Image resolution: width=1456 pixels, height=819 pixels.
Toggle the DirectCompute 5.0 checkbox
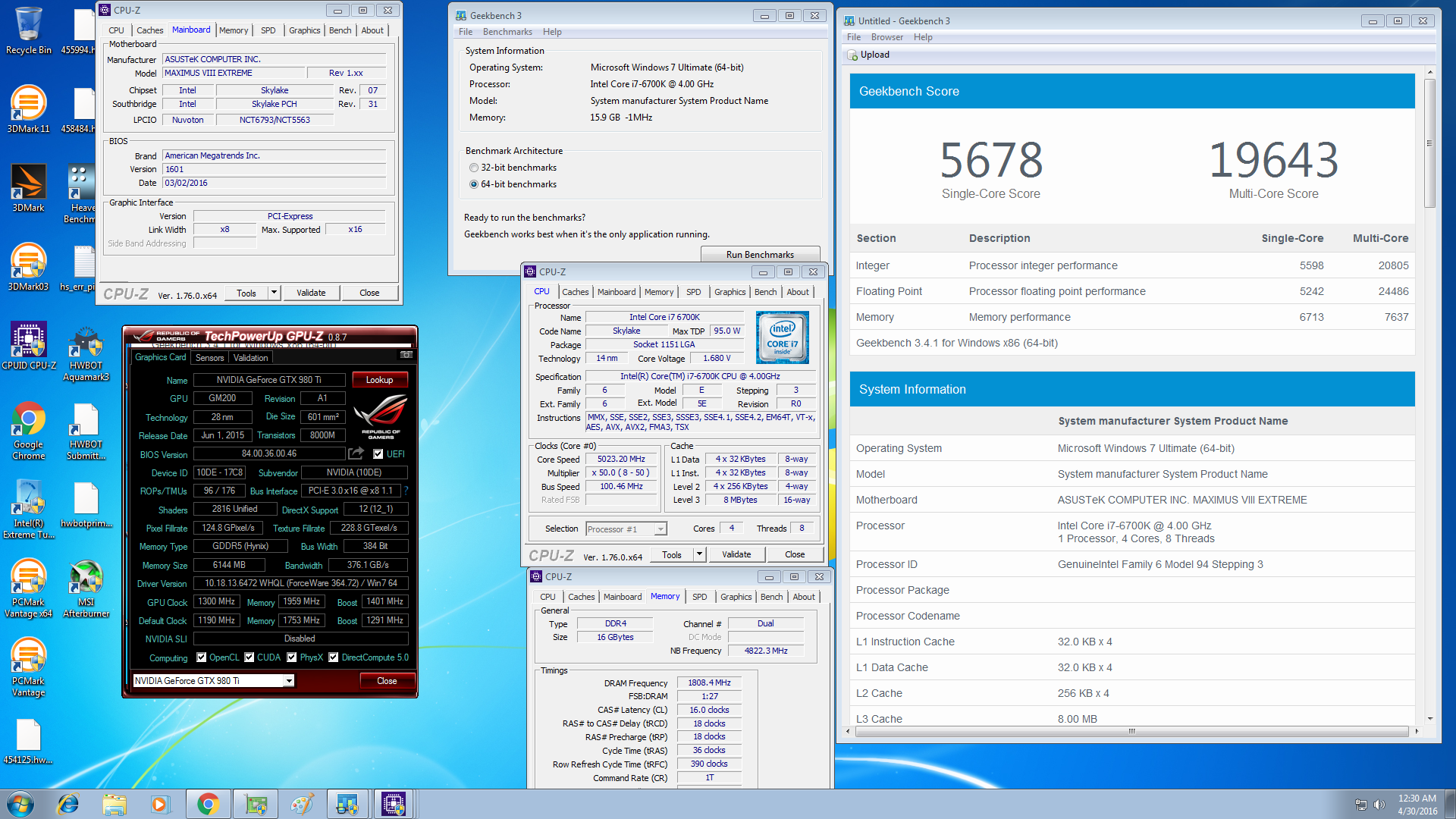[x=333, y=657]
